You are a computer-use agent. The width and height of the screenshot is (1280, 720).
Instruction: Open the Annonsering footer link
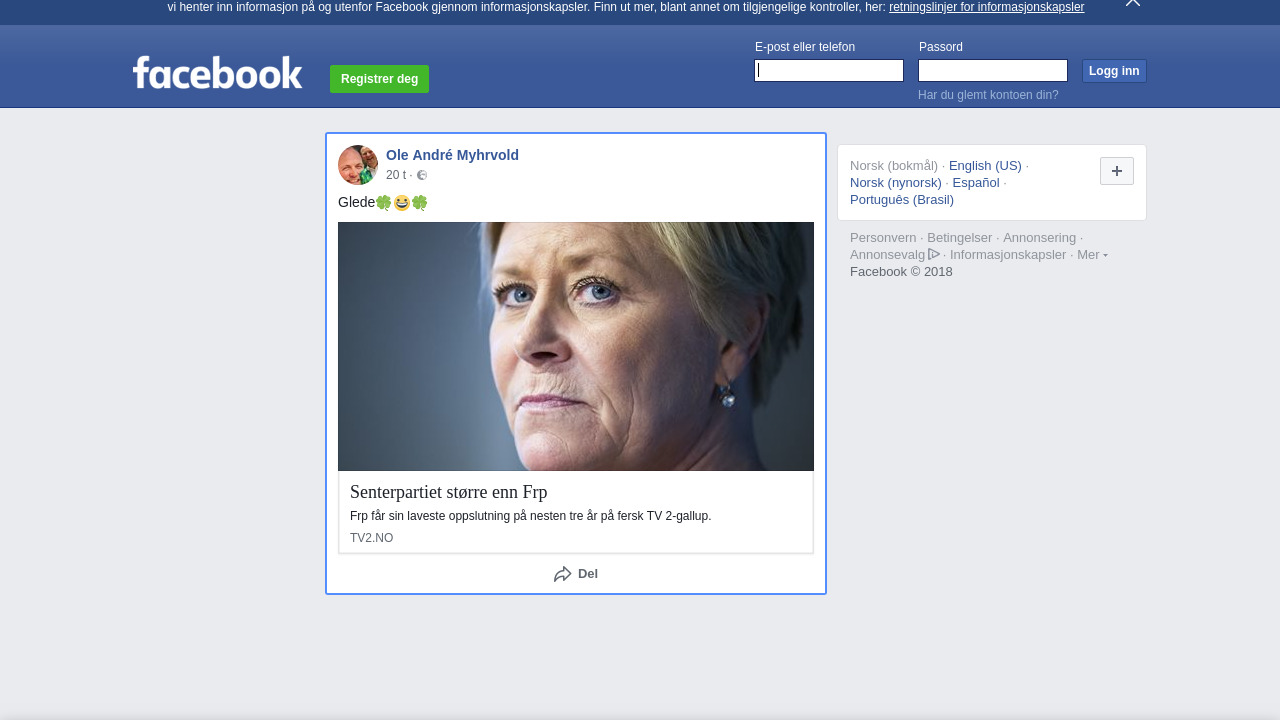(x=1039, y=238)
